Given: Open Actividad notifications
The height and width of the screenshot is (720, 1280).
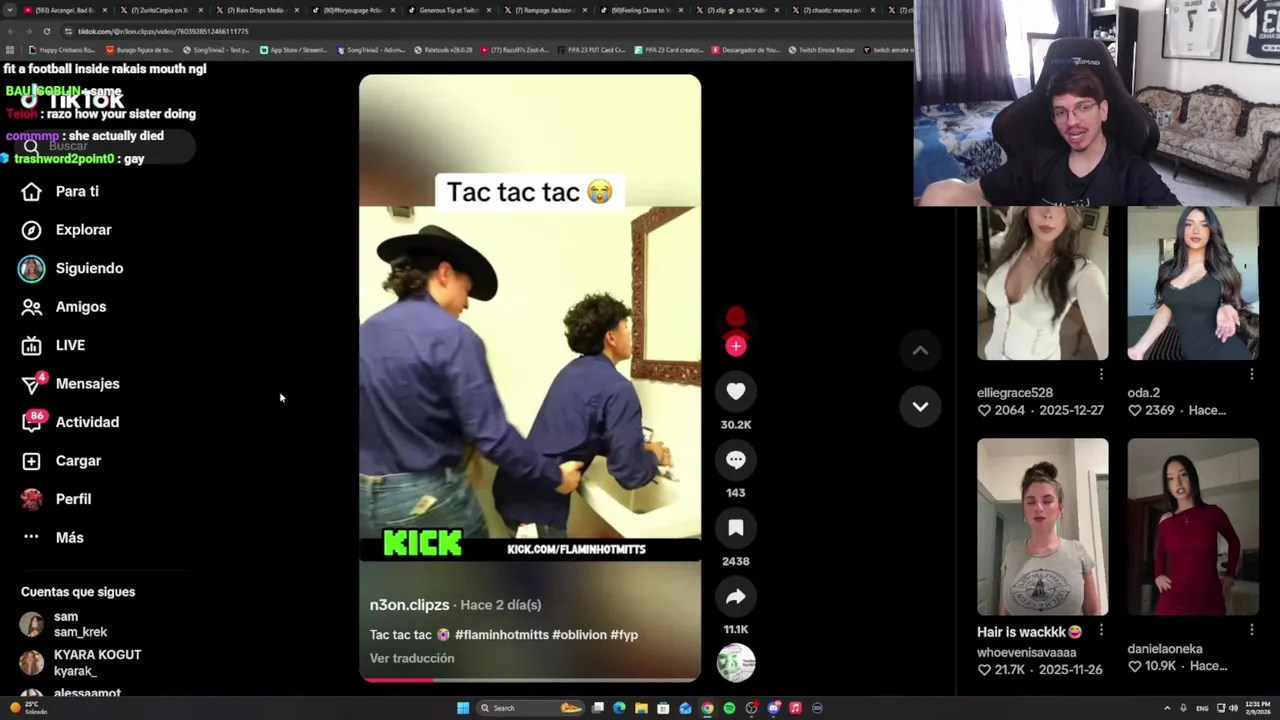Looking at the screenshot, I should point(70,422).
